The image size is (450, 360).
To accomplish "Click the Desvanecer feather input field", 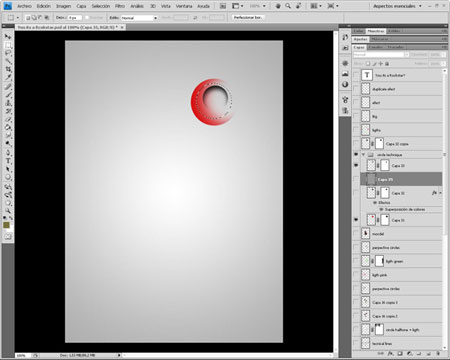I will point(75,18).
